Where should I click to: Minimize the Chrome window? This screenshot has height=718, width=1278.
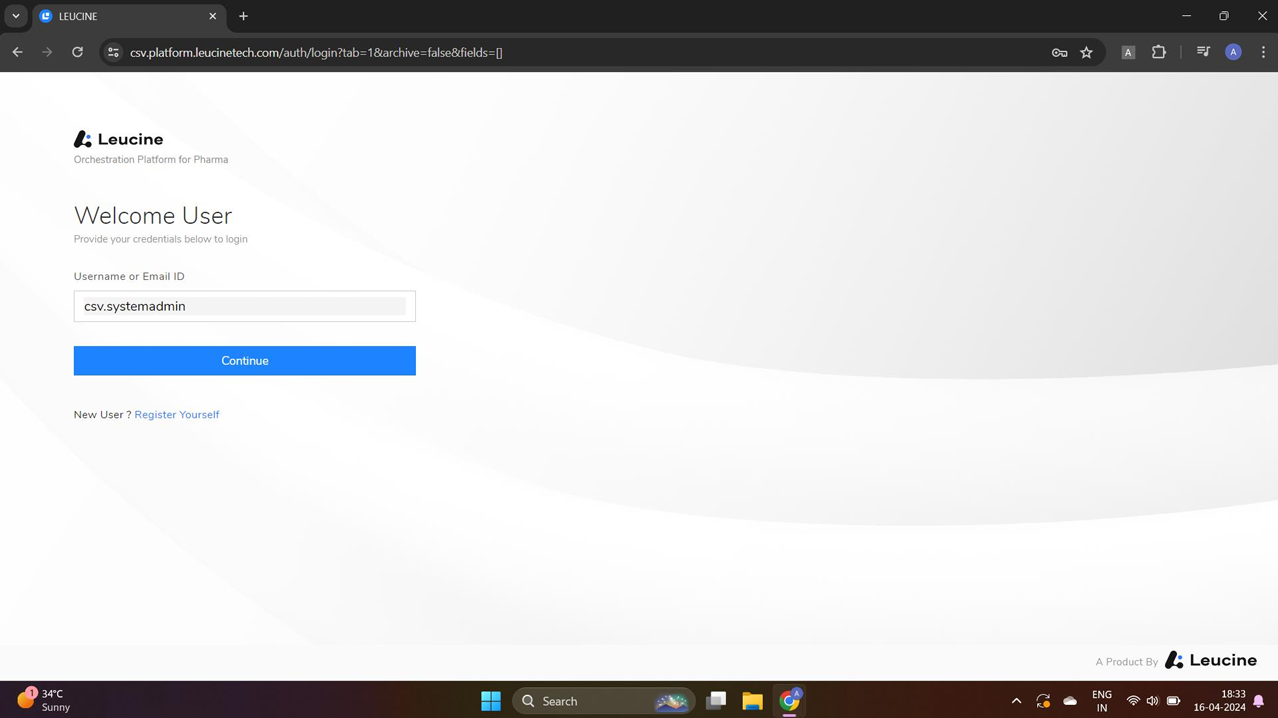point(1186,16)
